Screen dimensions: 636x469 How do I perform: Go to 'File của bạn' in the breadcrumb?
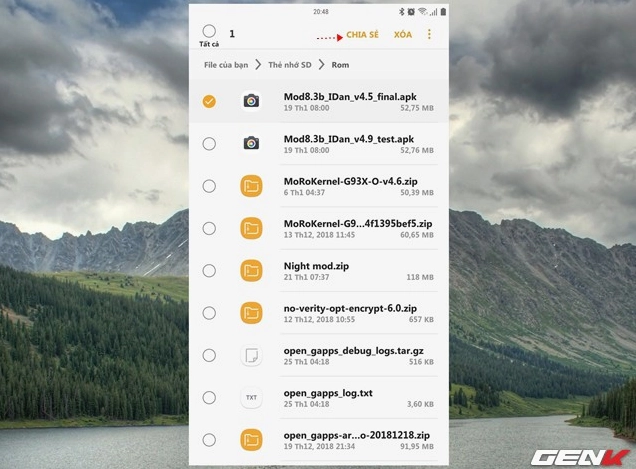click(226, 65)
